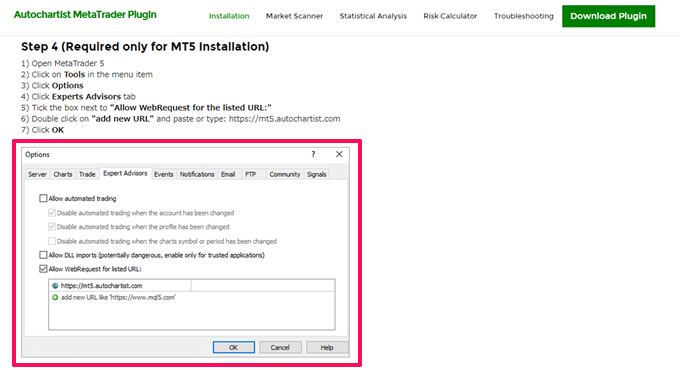
Task: Go to Market Scanner section
Action: pyautogui.click(x=294, y=16)
